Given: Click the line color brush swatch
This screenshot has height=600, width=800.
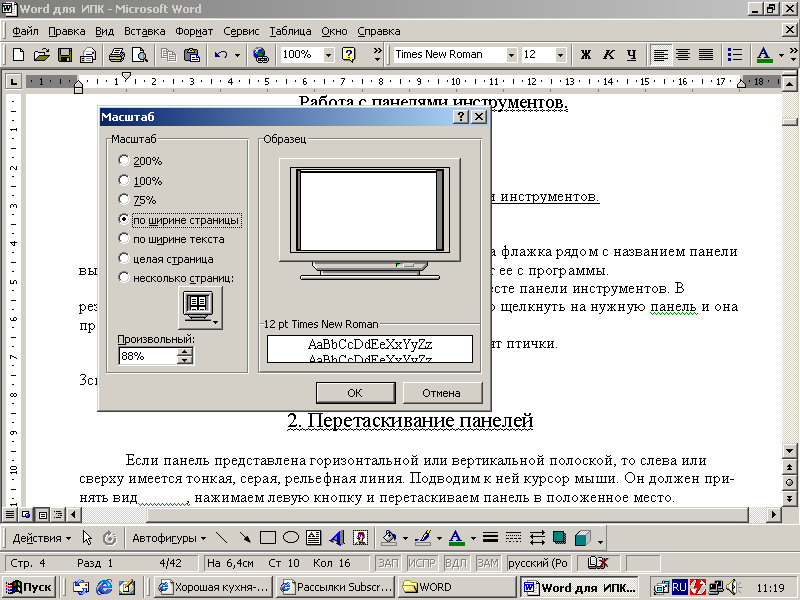Looking at the screenshot, I should pyautogui.click(x=423, y=538).
